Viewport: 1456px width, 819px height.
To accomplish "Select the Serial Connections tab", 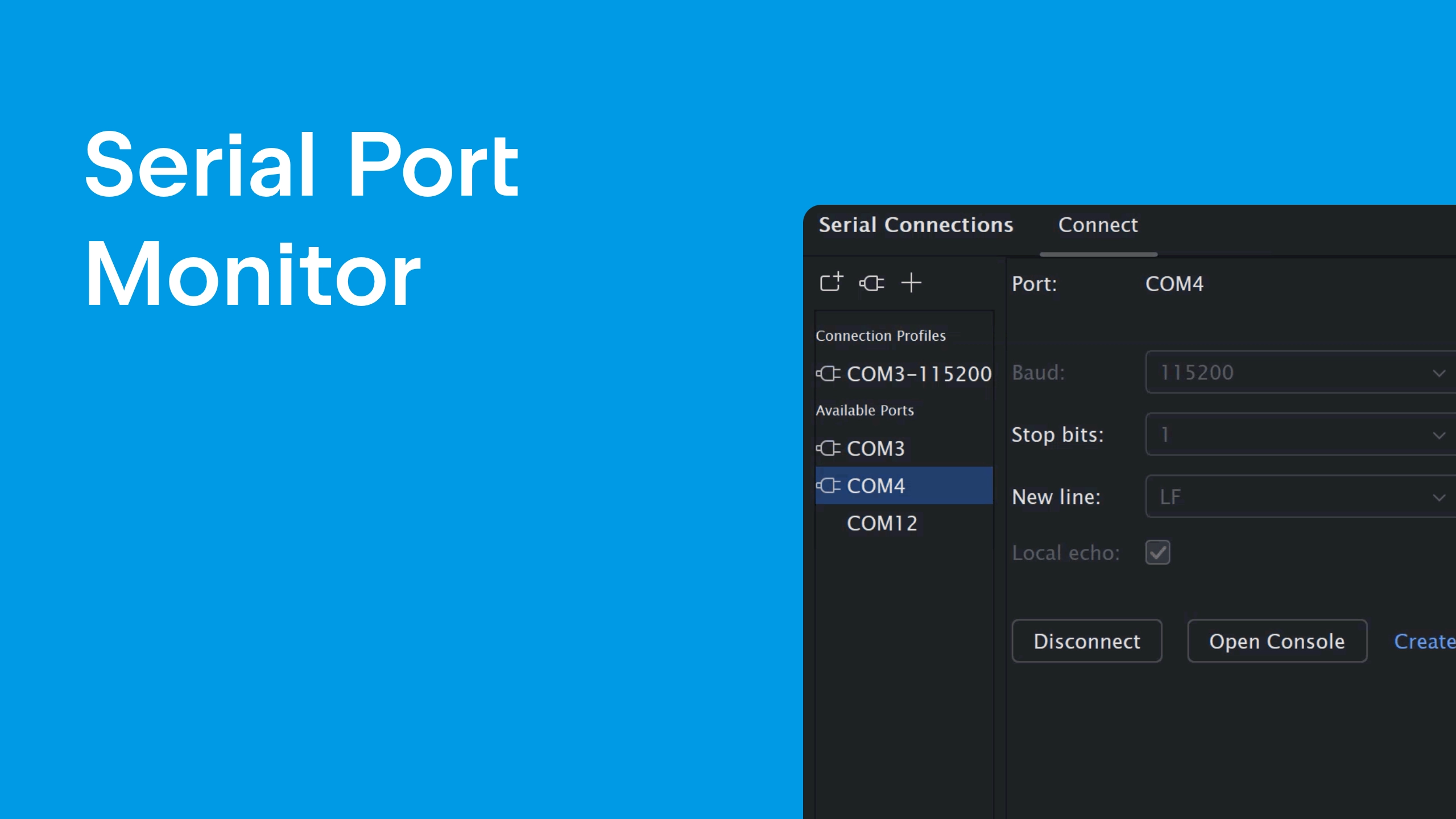I will (x=916, y=224).
